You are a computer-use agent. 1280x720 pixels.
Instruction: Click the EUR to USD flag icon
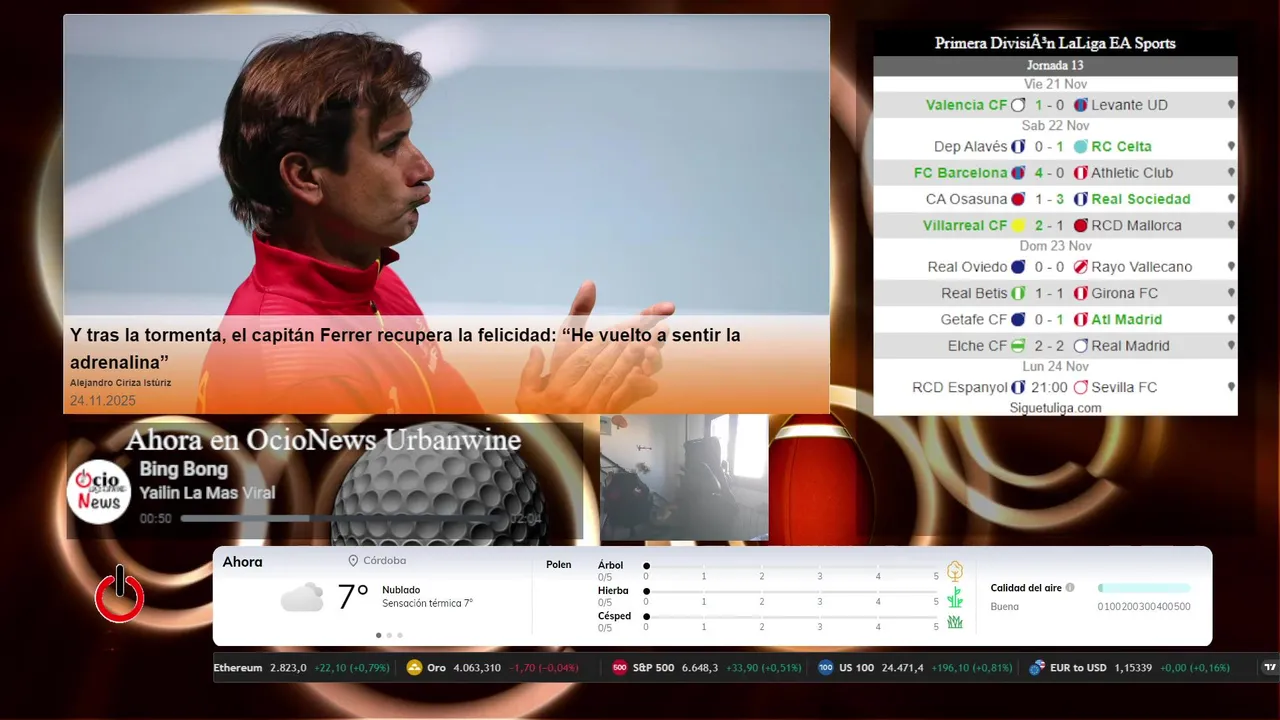click(x=1038, y=668)
